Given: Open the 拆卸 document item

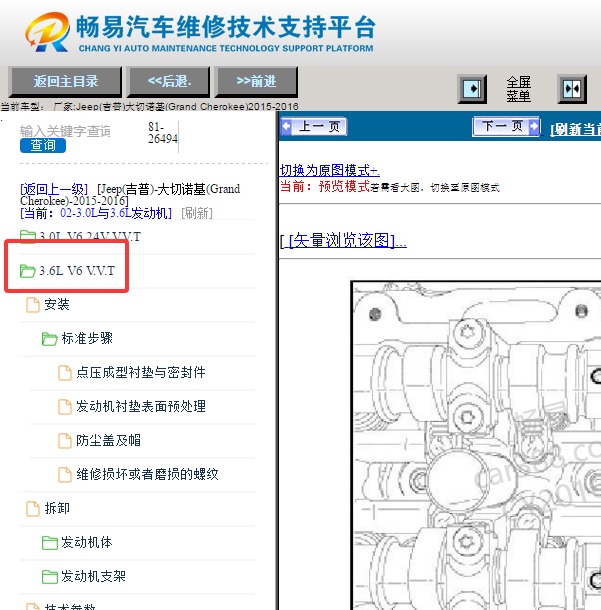Looking at the screenshot, I should click(x=57, y=508).
